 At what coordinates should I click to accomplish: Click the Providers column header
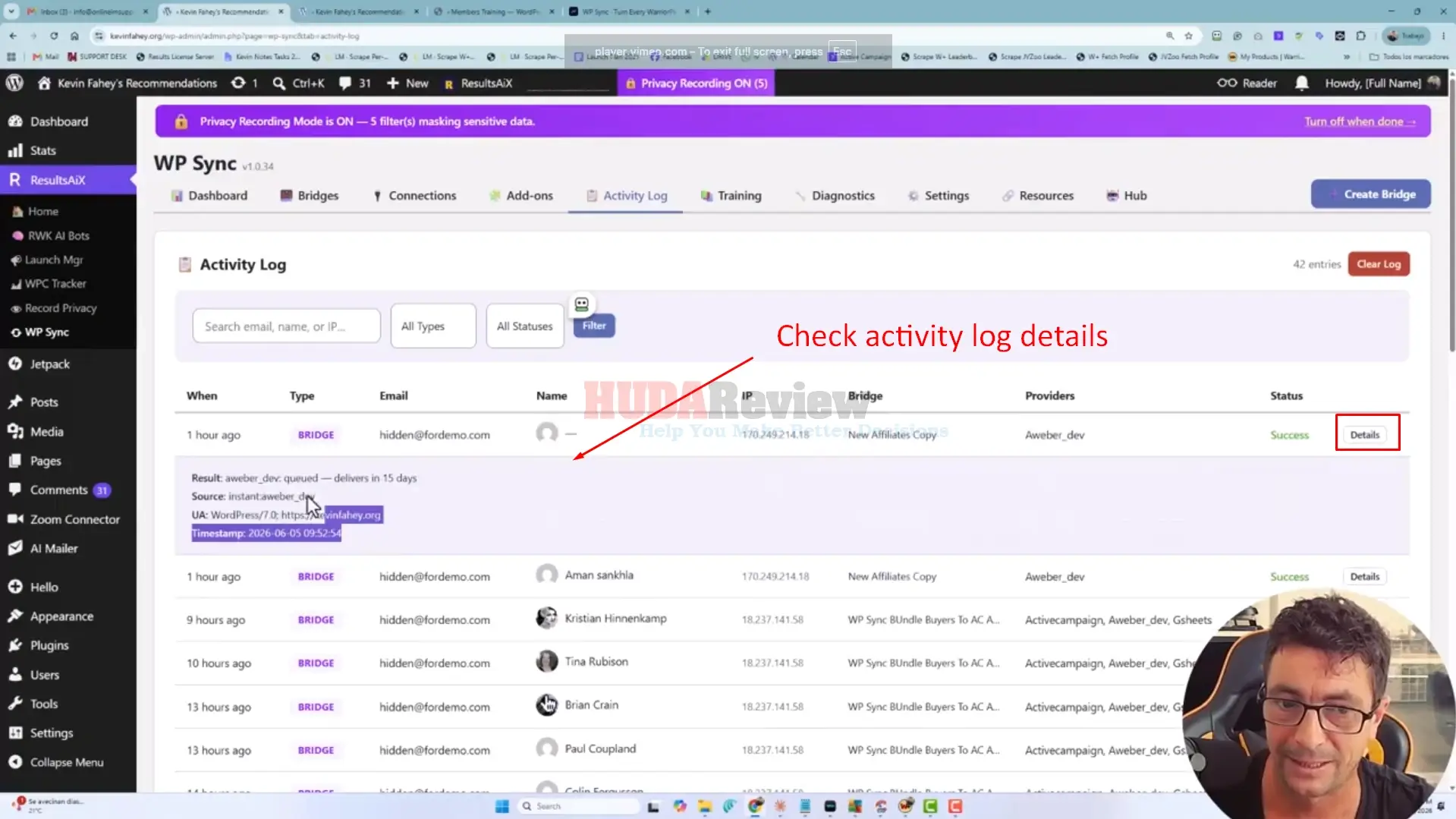[x=1049, y=395]
